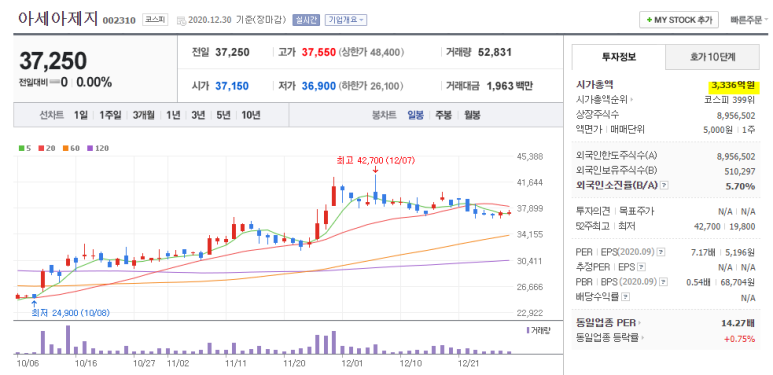Click the 코스피 market badge
This screenshot has width=773, height=375.
(156, 20)
